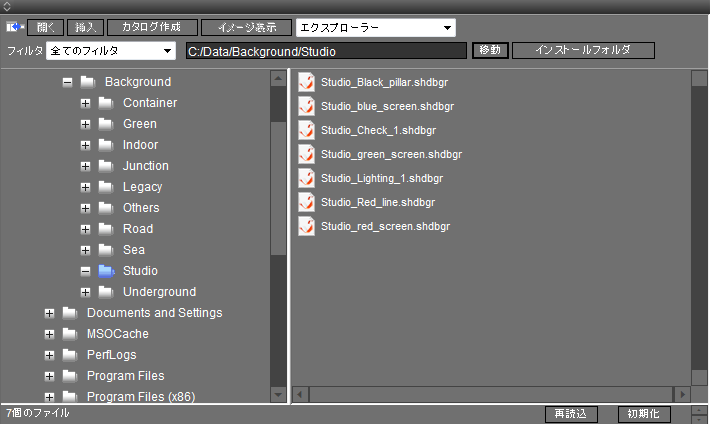Expand the Container folder node
Viewport: 710px width, 424px height.
pos(85,103)
